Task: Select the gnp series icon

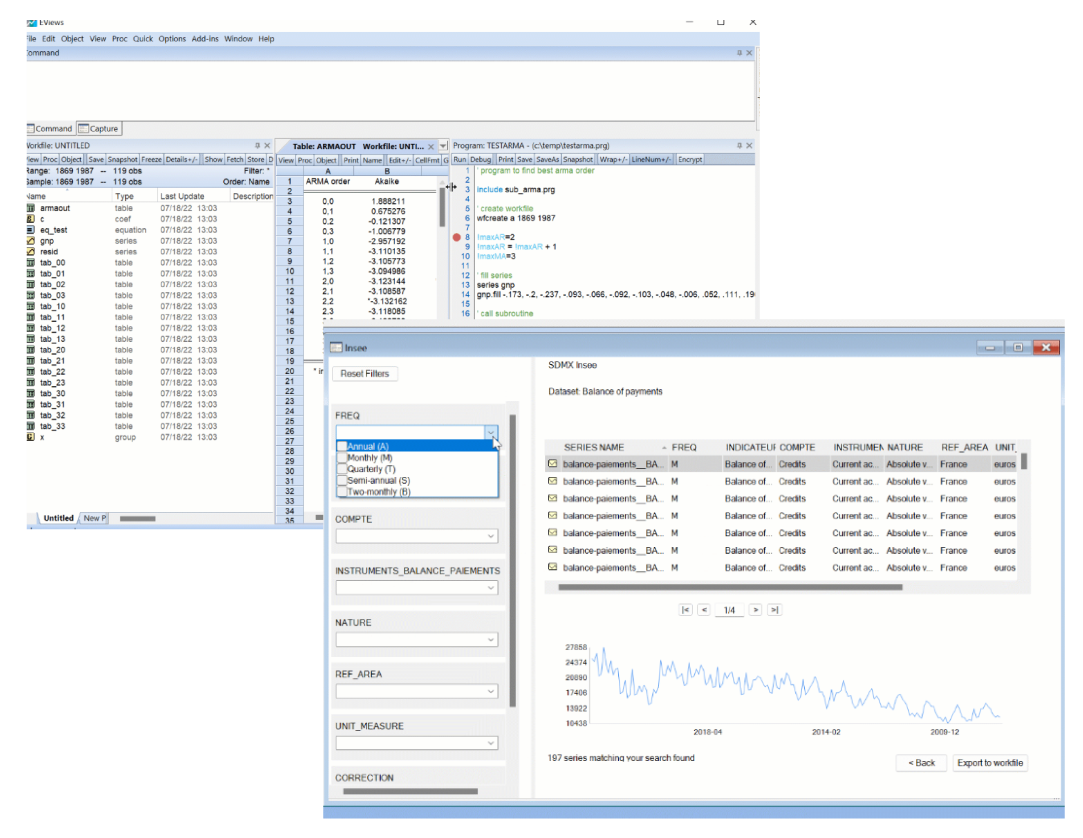Action: pos(30,241)
